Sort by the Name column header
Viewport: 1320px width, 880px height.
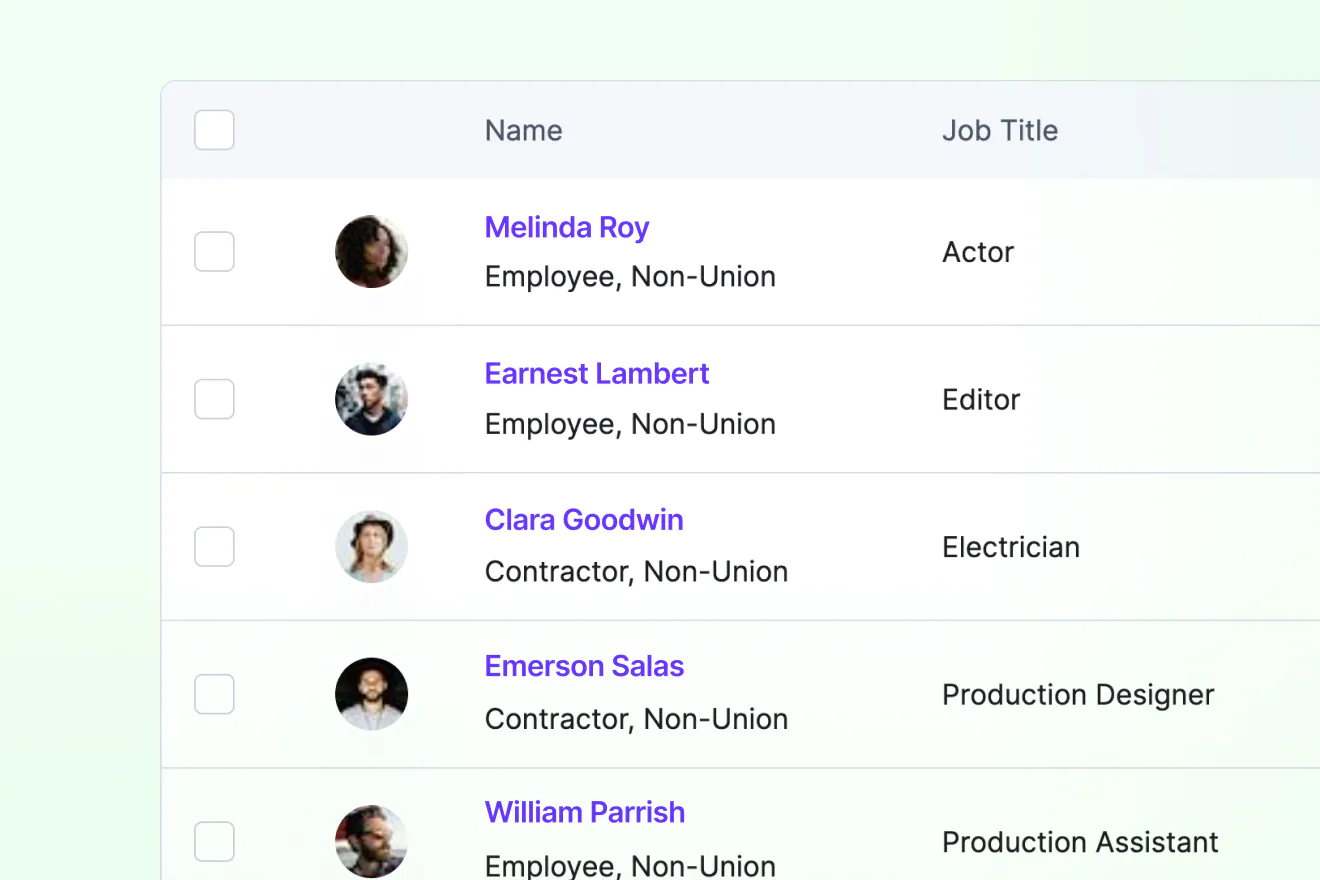point(524,130)
